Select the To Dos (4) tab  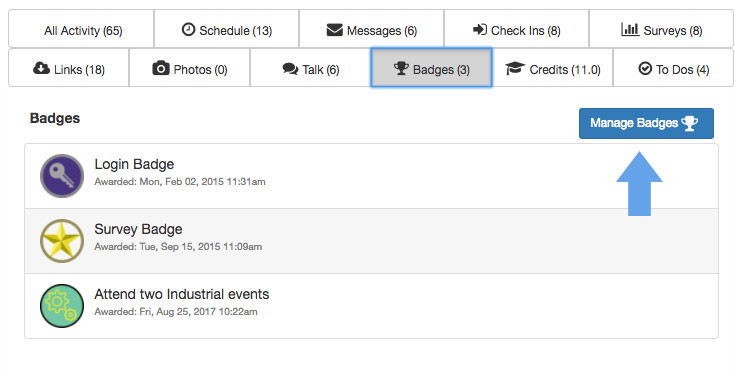point(673,68)
